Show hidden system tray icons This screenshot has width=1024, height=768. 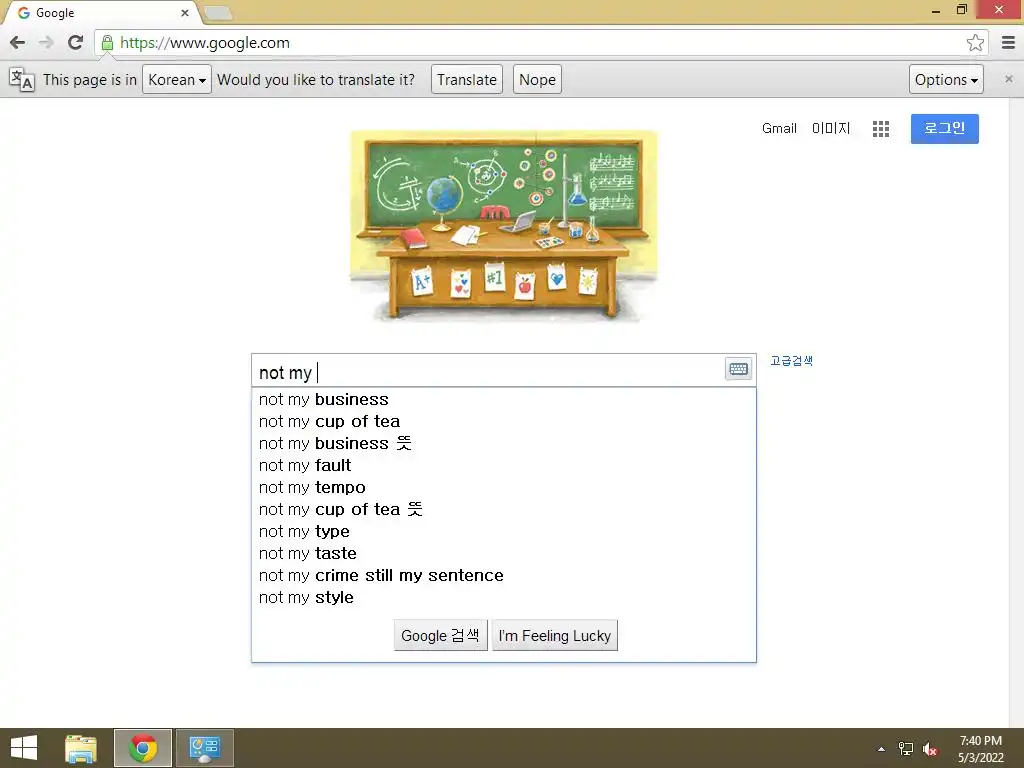point(881,749)
